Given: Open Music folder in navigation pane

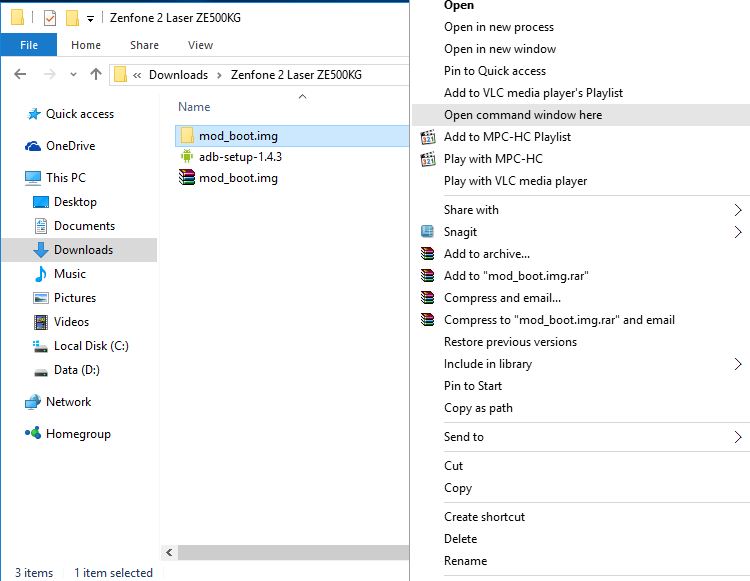Looking at the screenshot, I should pyautogui.click(x=70, y=274).
